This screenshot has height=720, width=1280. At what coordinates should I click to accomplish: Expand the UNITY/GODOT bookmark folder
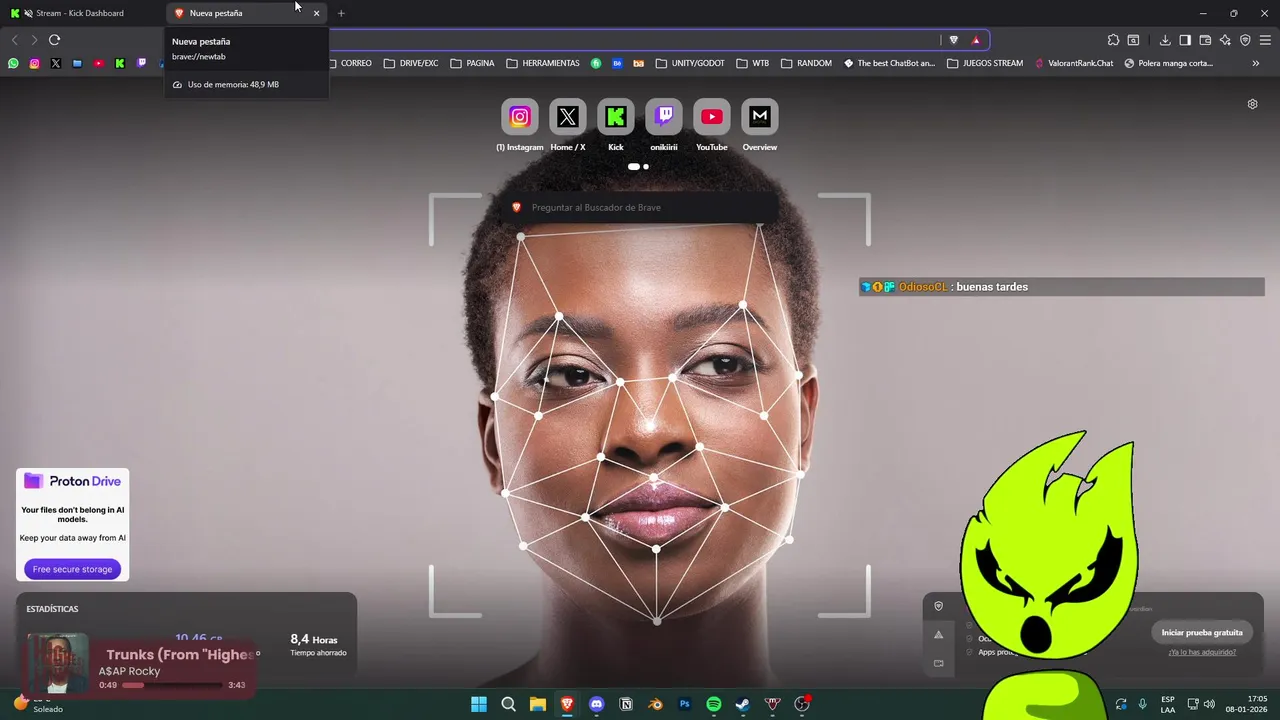point(690,63)
